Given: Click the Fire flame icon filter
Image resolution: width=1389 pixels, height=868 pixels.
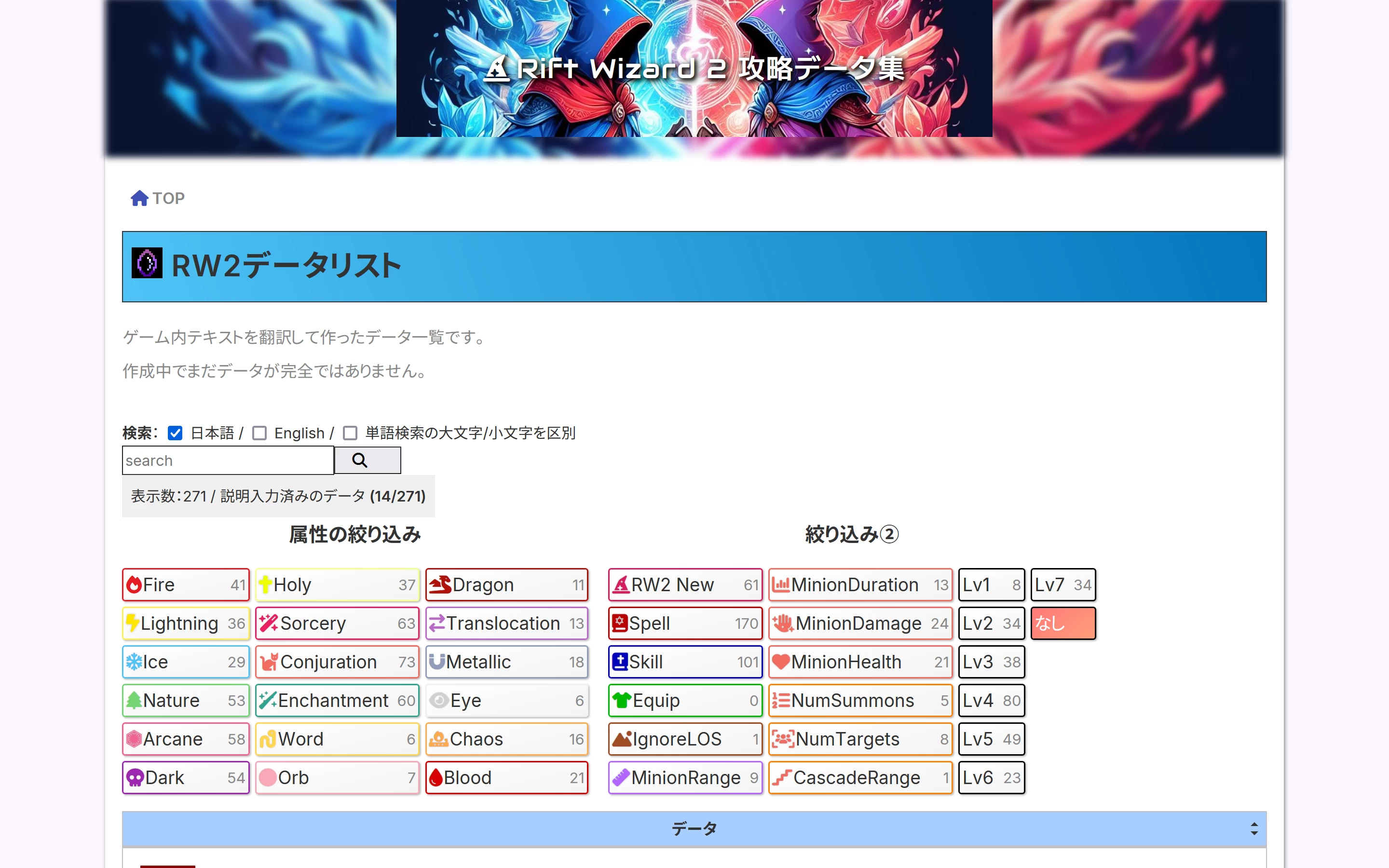Looking at the screenshot, I should click(x=134, y=585).
